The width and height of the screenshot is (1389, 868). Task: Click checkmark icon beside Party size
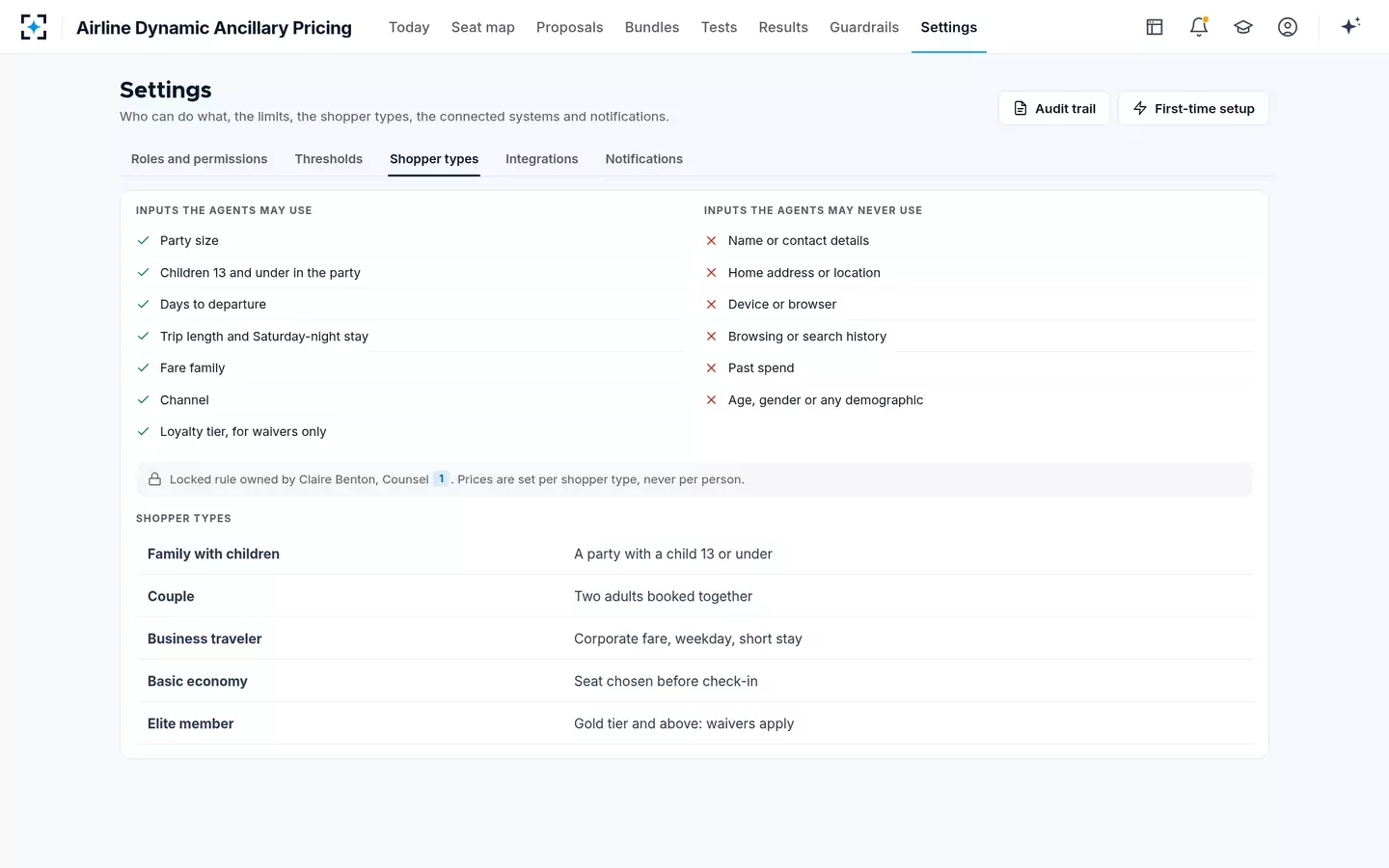(143, 240)
